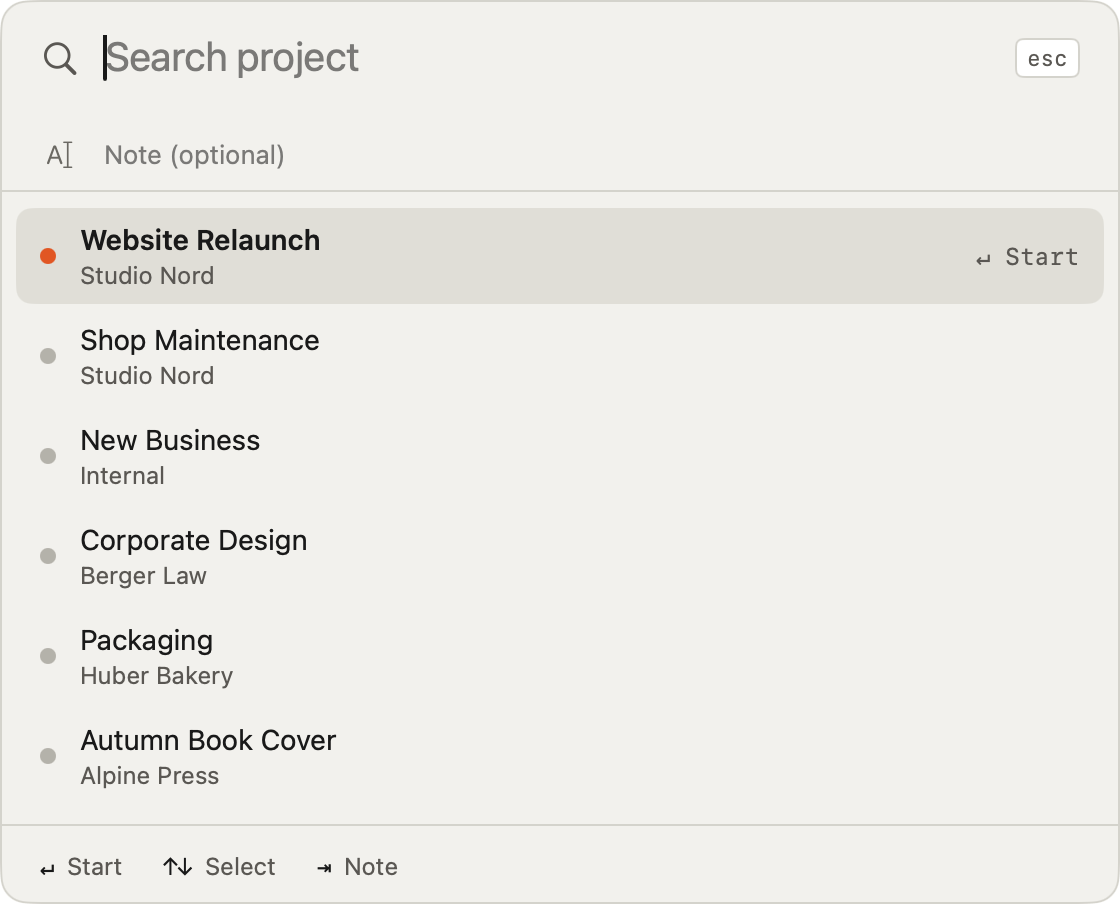Click the gray dot beside Autumn Book Cover
This screenshot has width=1120, height=904.
coord(48,756)
